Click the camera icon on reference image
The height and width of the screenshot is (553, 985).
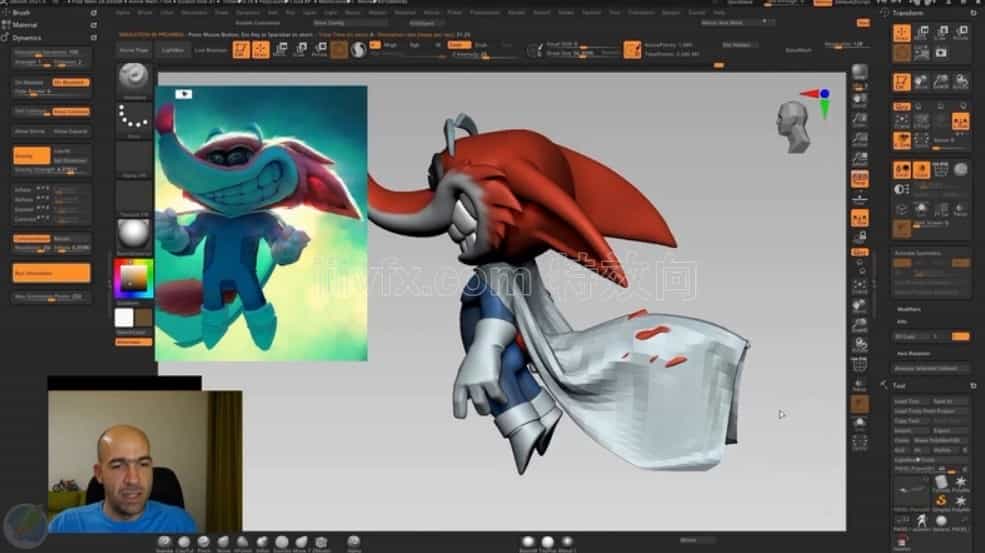[183, 94]
